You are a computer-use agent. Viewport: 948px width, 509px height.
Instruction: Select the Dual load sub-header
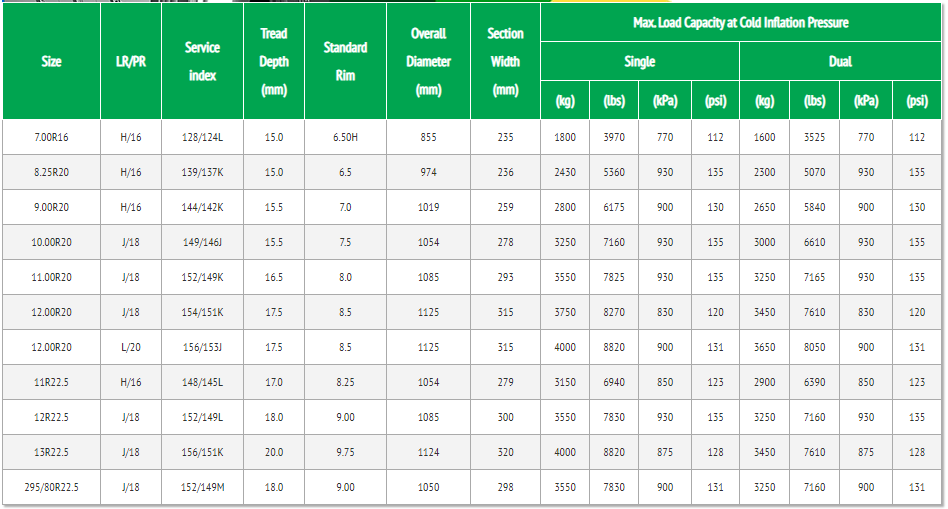coord(840,62)
